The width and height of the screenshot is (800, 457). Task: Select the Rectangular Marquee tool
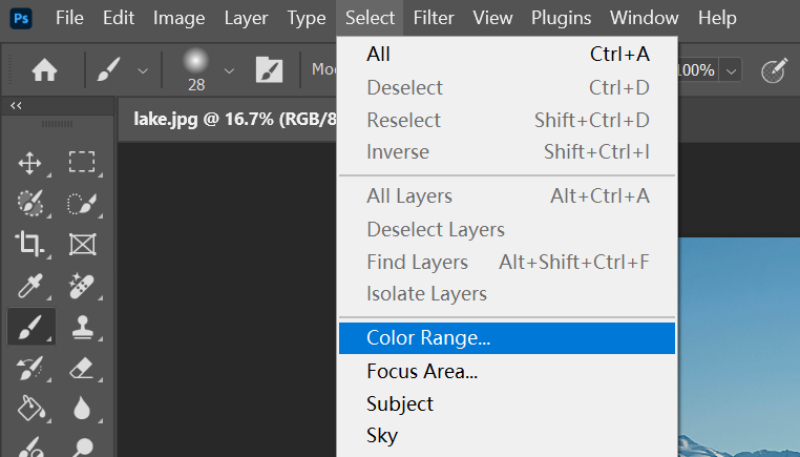coord(81,163)
